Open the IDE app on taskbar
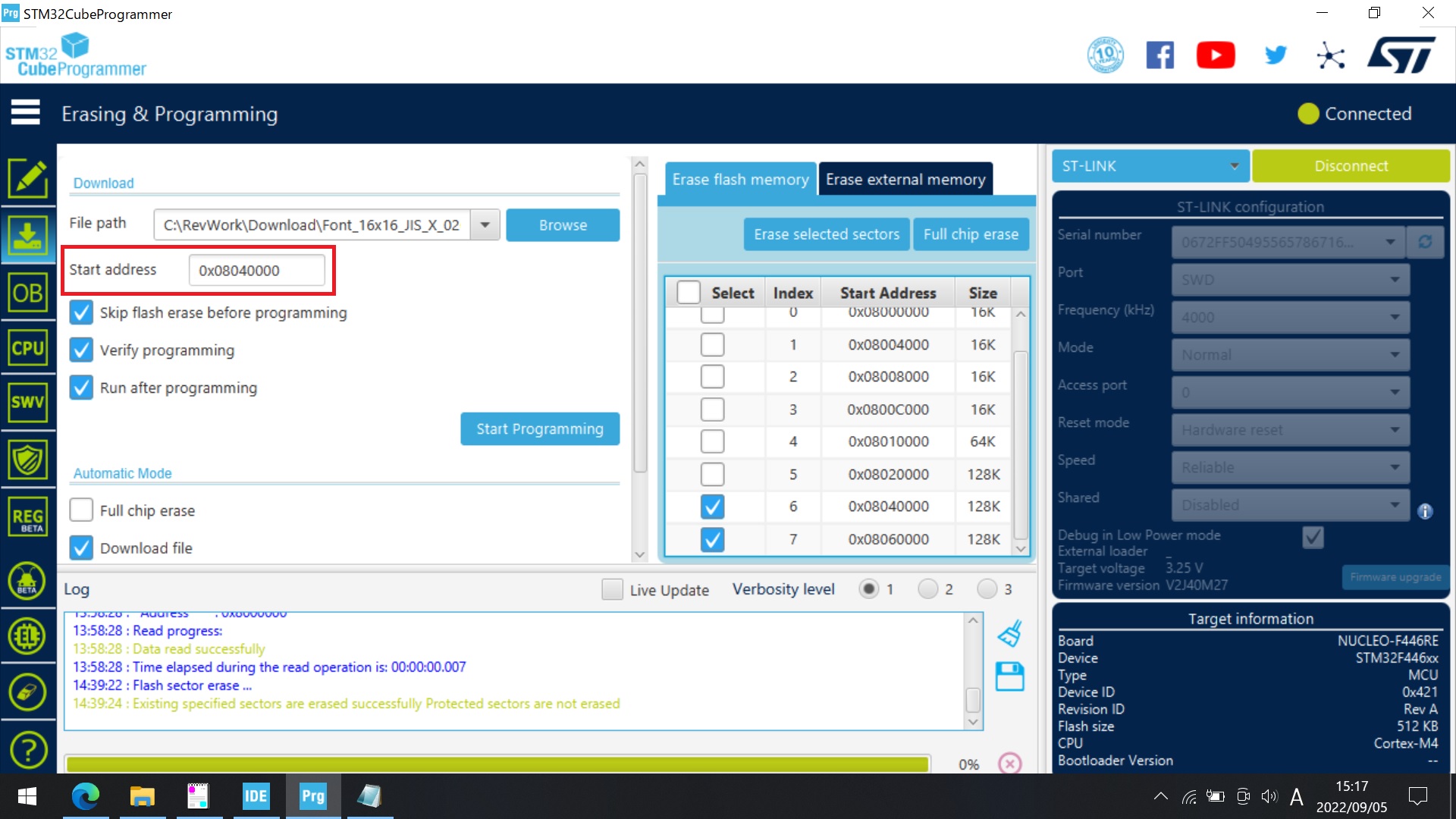1456x819 pixels. tap(256, 795)
